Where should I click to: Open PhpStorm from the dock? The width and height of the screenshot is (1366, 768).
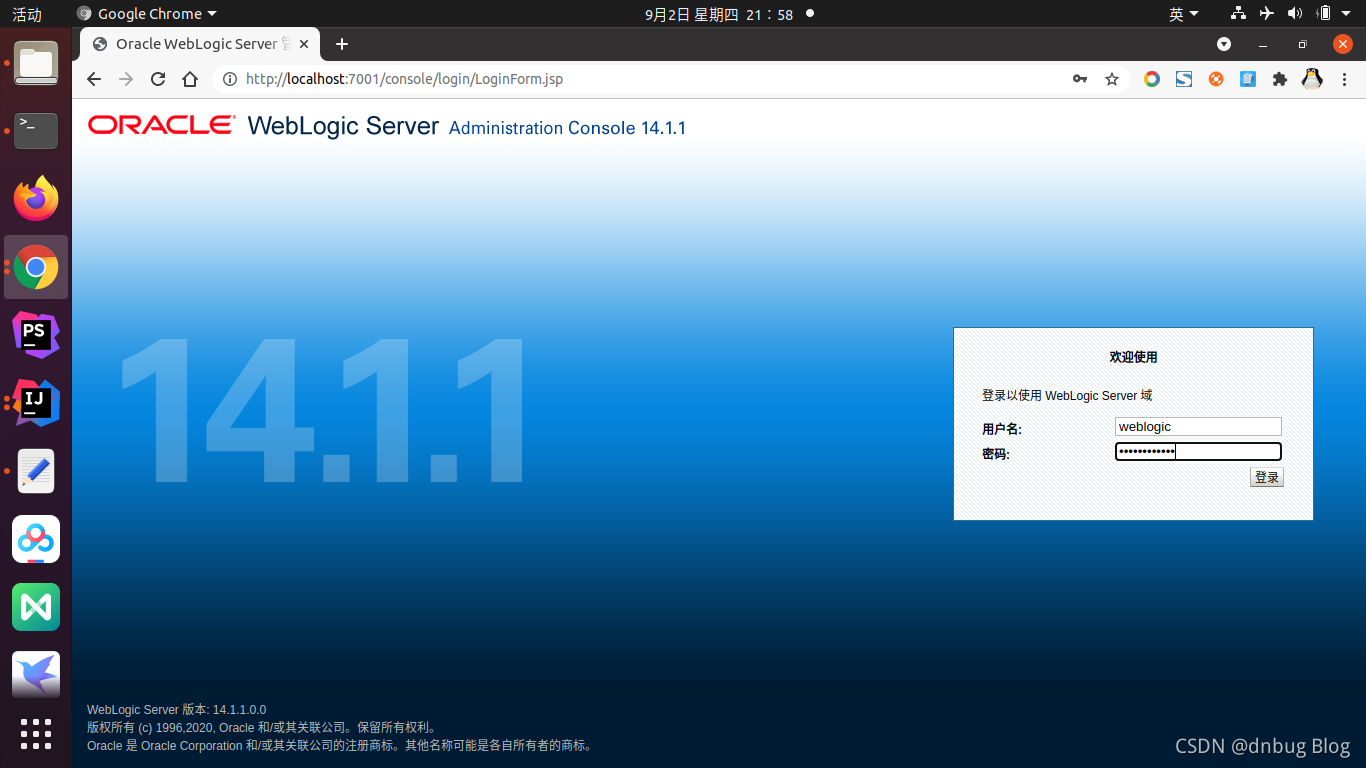point(36,335)
